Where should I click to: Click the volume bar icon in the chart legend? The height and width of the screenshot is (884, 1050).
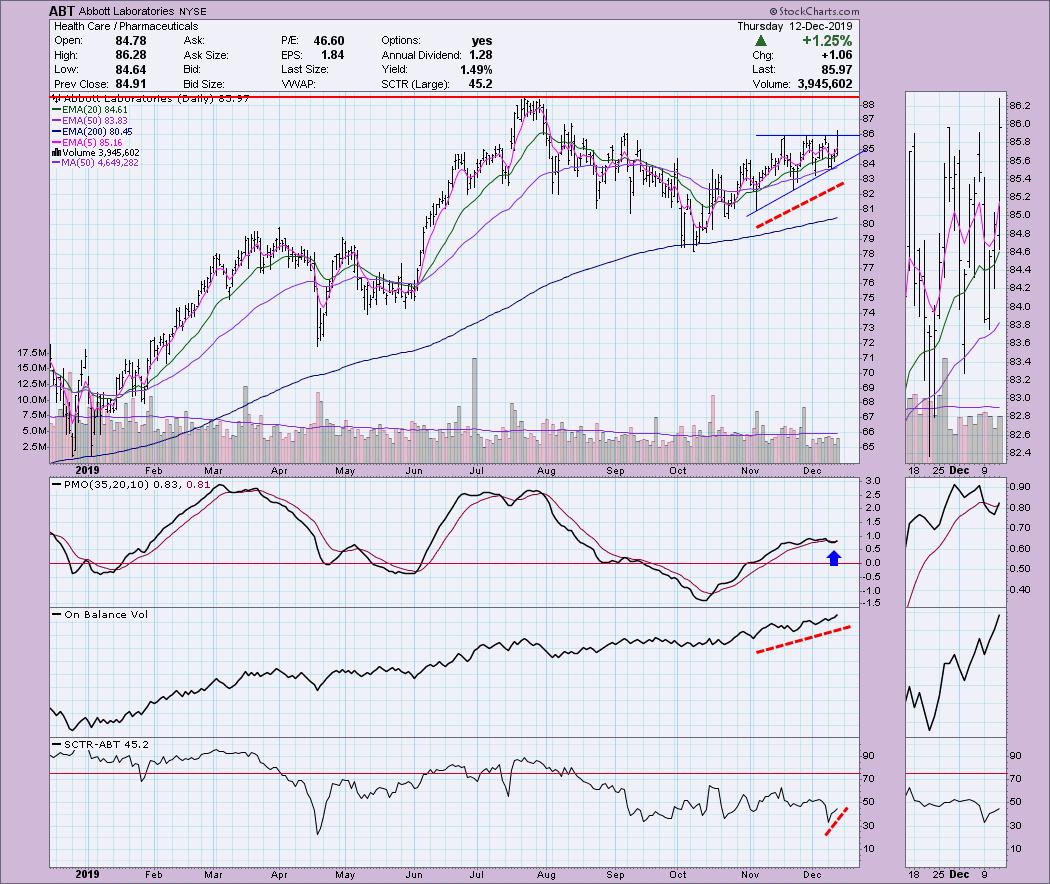click(x=56, y=153)
